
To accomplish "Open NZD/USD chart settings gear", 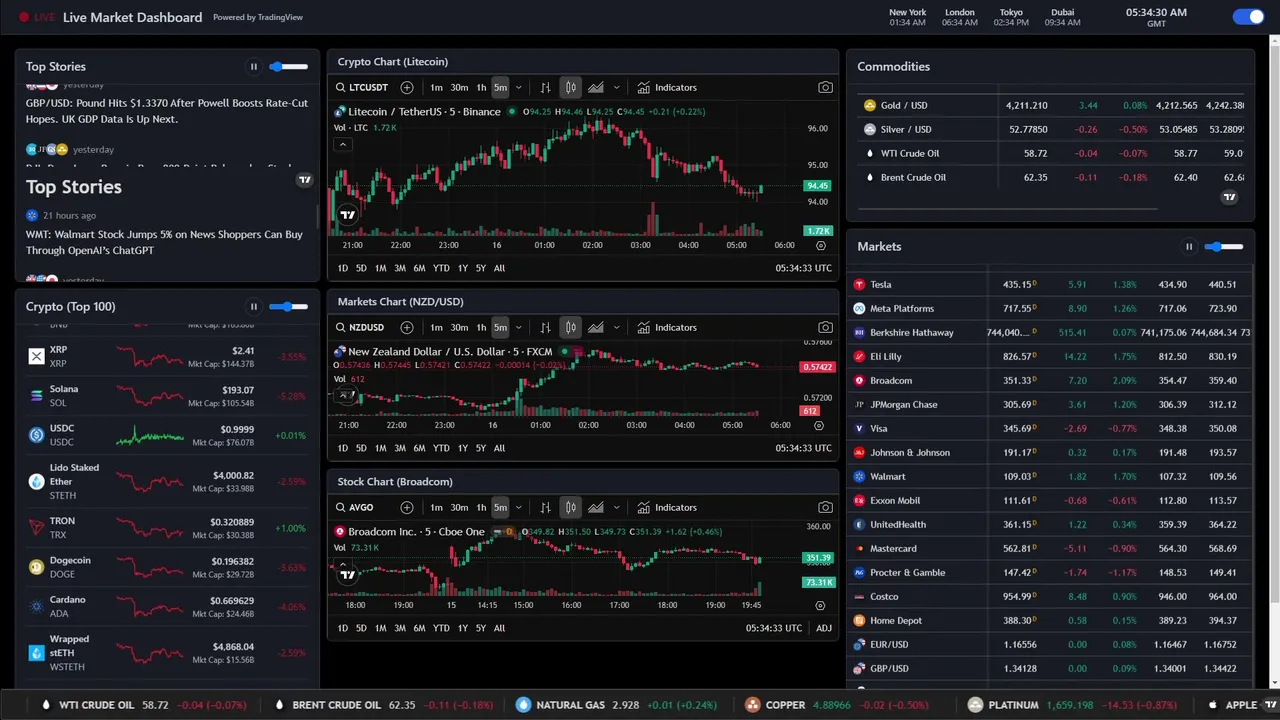I will pyautogui.click(x=819, y=425).
